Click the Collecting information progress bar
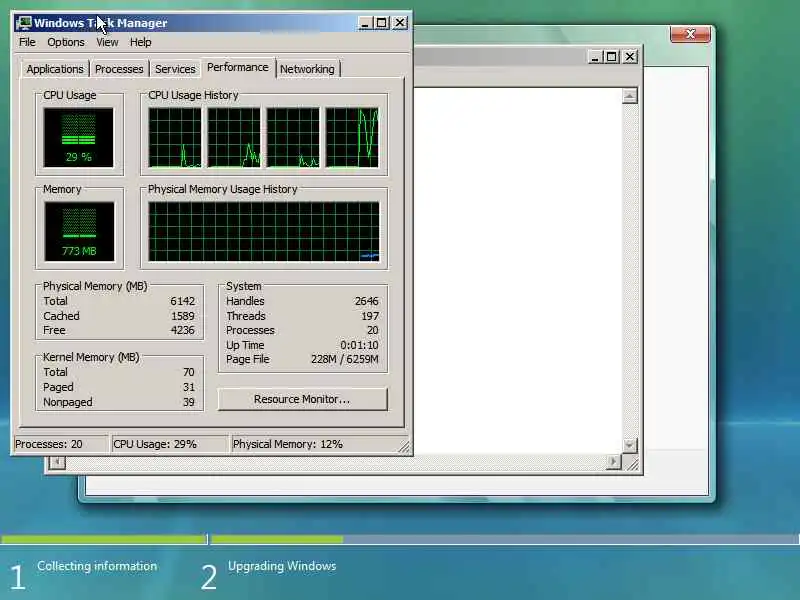This screenshot has height=600, width=800. tap(104, 539)
